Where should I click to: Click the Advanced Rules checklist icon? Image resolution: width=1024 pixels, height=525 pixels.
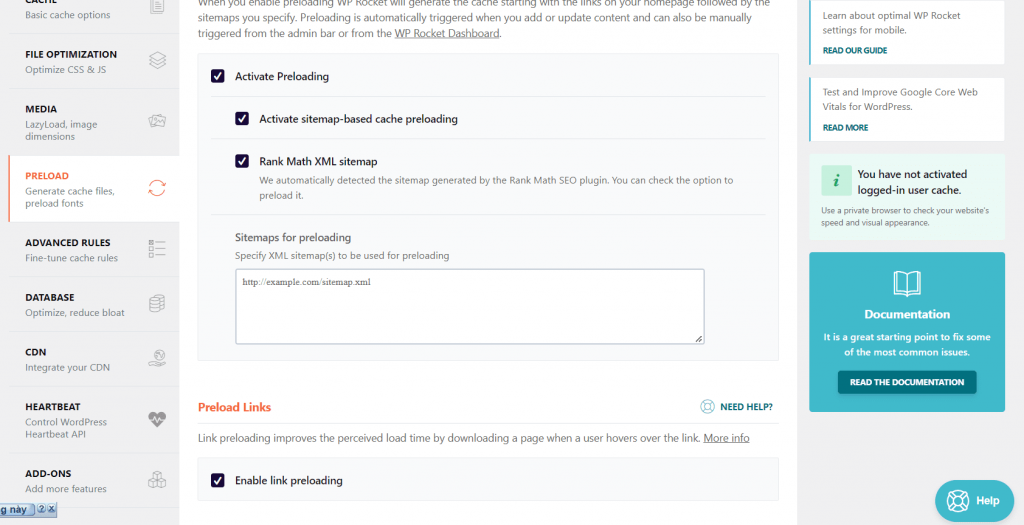pos(157,249)
